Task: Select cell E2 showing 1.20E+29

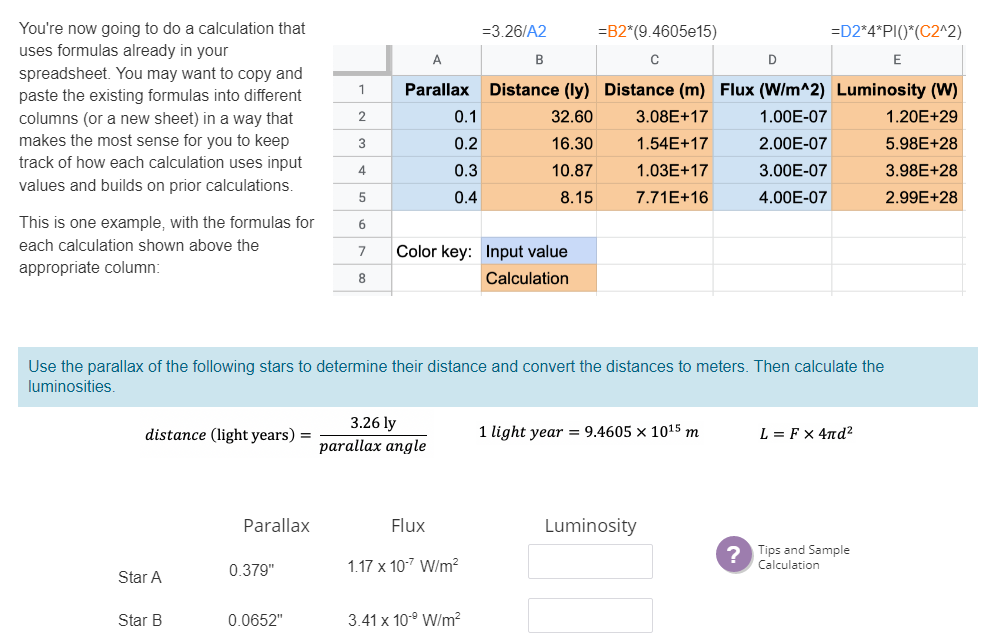Action: [x=896, y=116]
